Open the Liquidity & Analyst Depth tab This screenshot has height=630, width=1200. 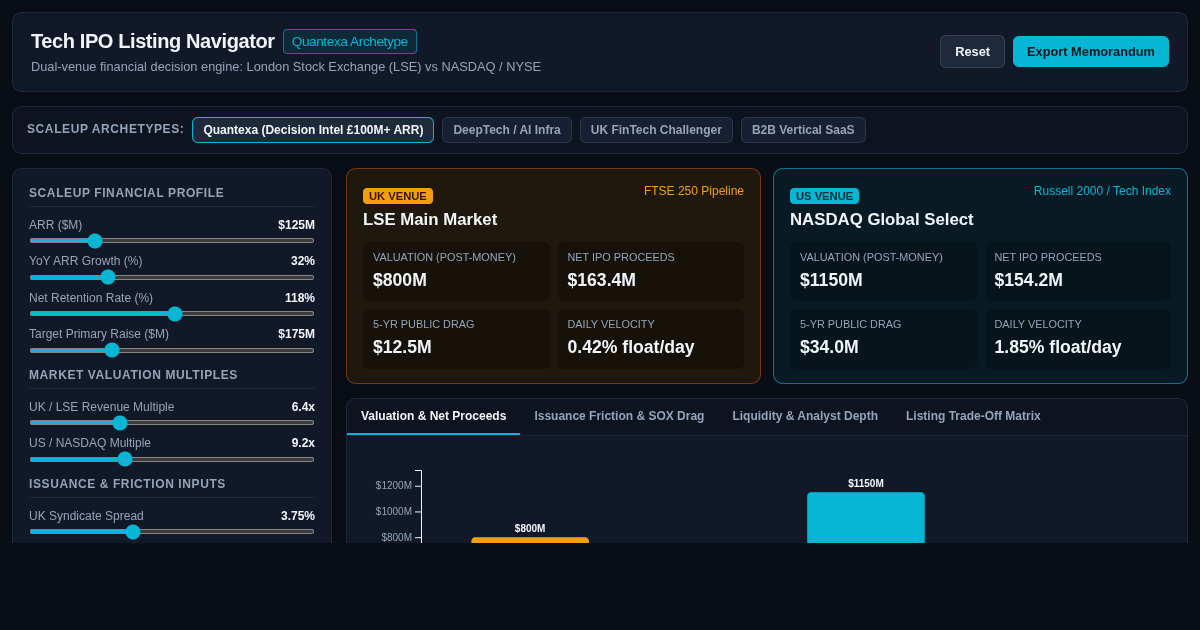click(805, 416)
